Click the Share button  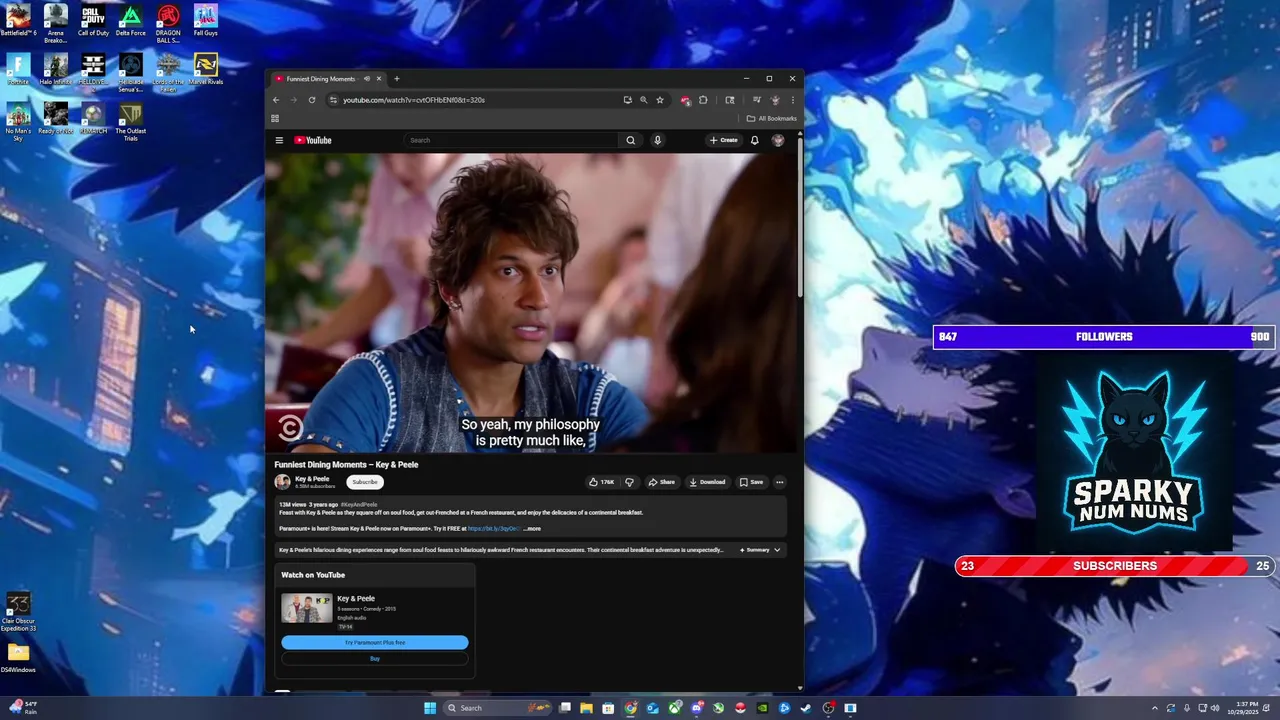pyautogui.click(x=661, y=482)
